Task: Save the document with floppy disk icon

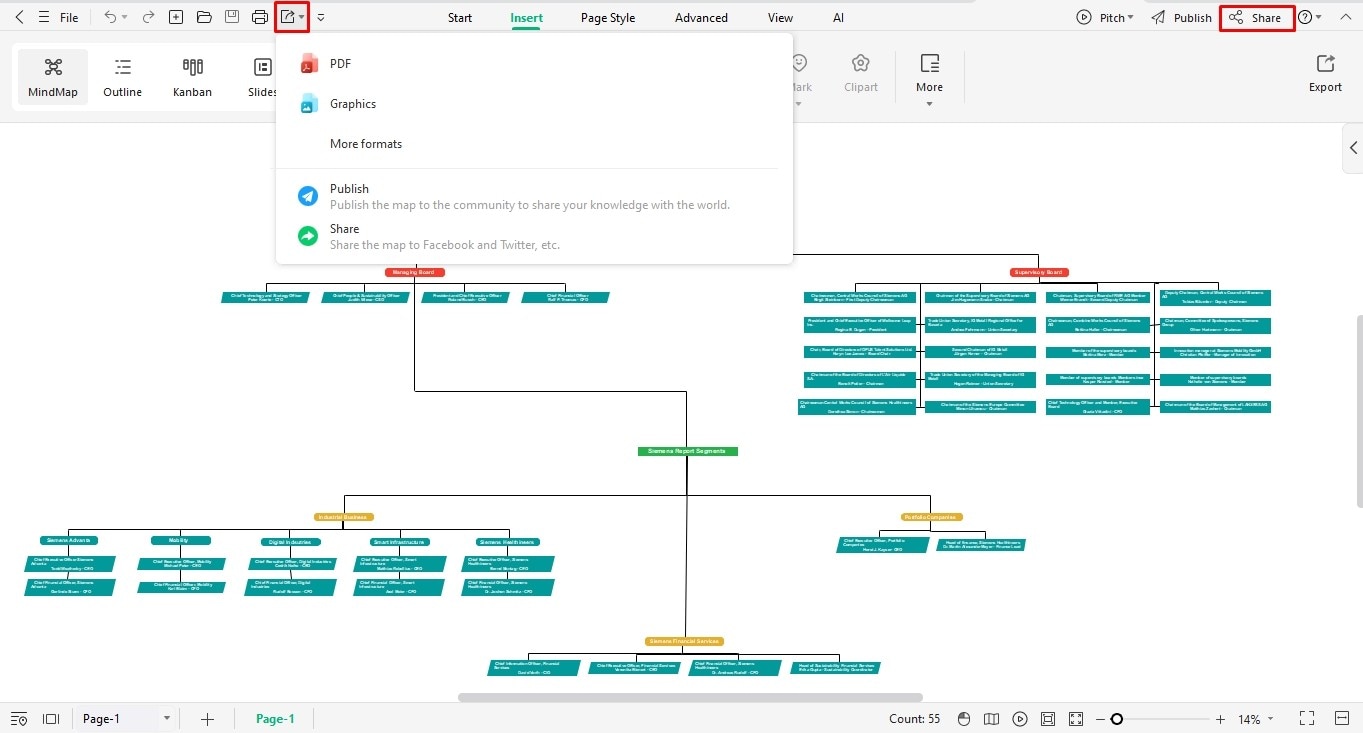Action: pos(232,17)
